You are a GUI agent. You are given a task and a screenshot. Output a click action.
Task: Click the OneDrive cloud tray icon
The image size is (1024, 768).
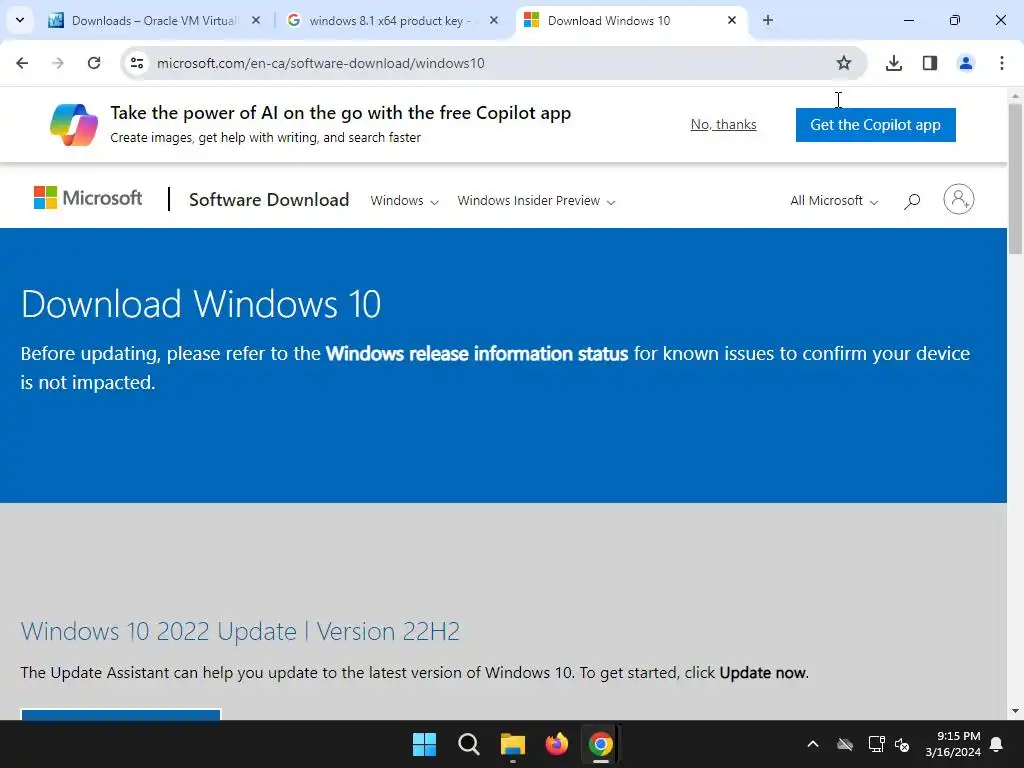coord(845,744)
